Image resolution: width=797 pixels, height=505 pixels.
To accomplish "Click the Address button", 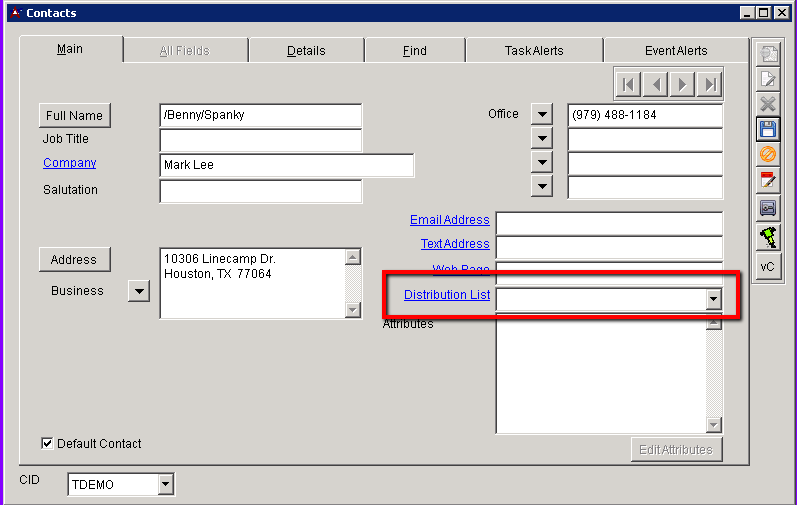I will click(x=75, y=260).
